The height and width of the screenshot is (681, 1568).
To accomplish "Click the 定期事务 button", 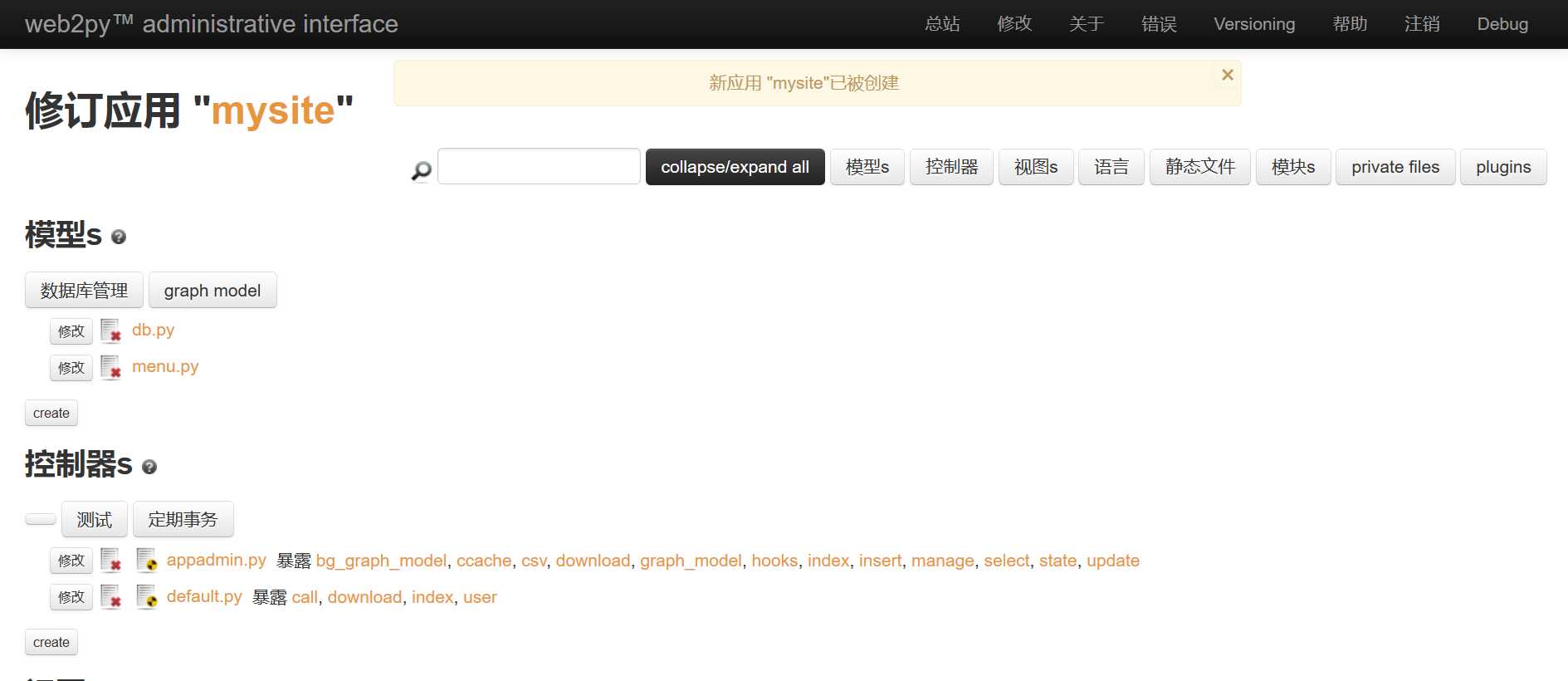I will [183, 519].
